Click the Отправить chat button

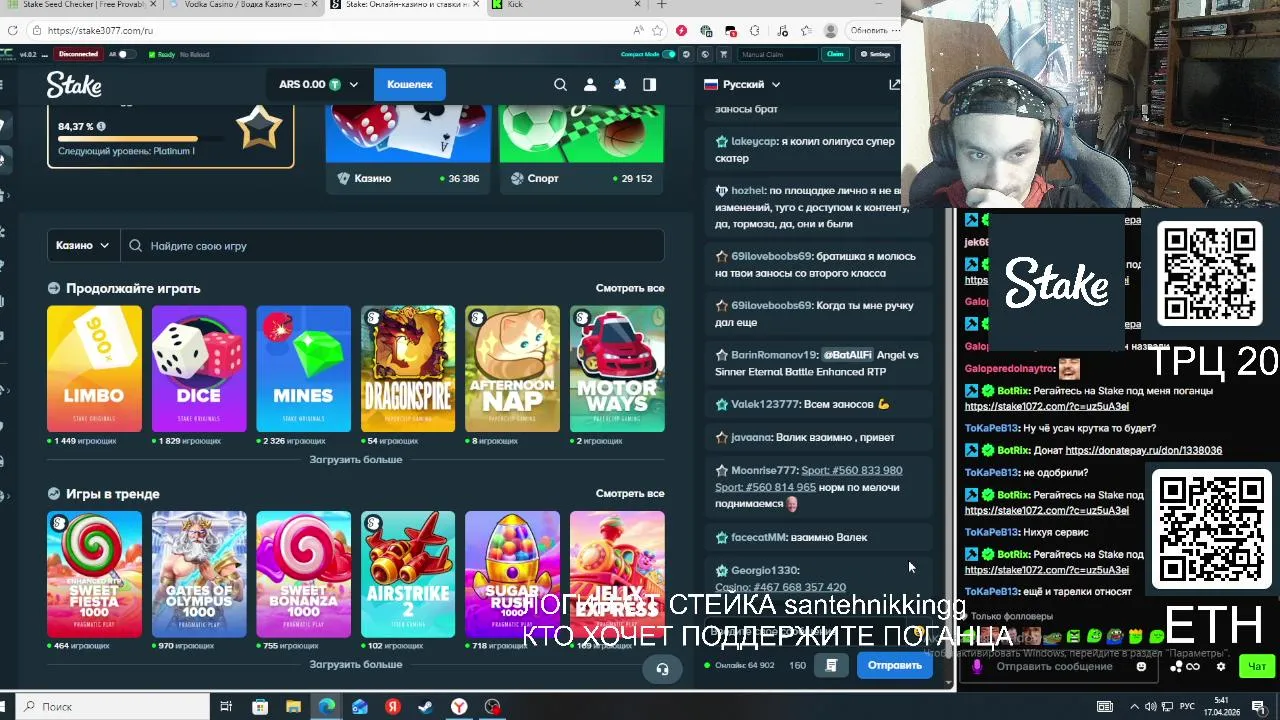[x=895, y=665]
